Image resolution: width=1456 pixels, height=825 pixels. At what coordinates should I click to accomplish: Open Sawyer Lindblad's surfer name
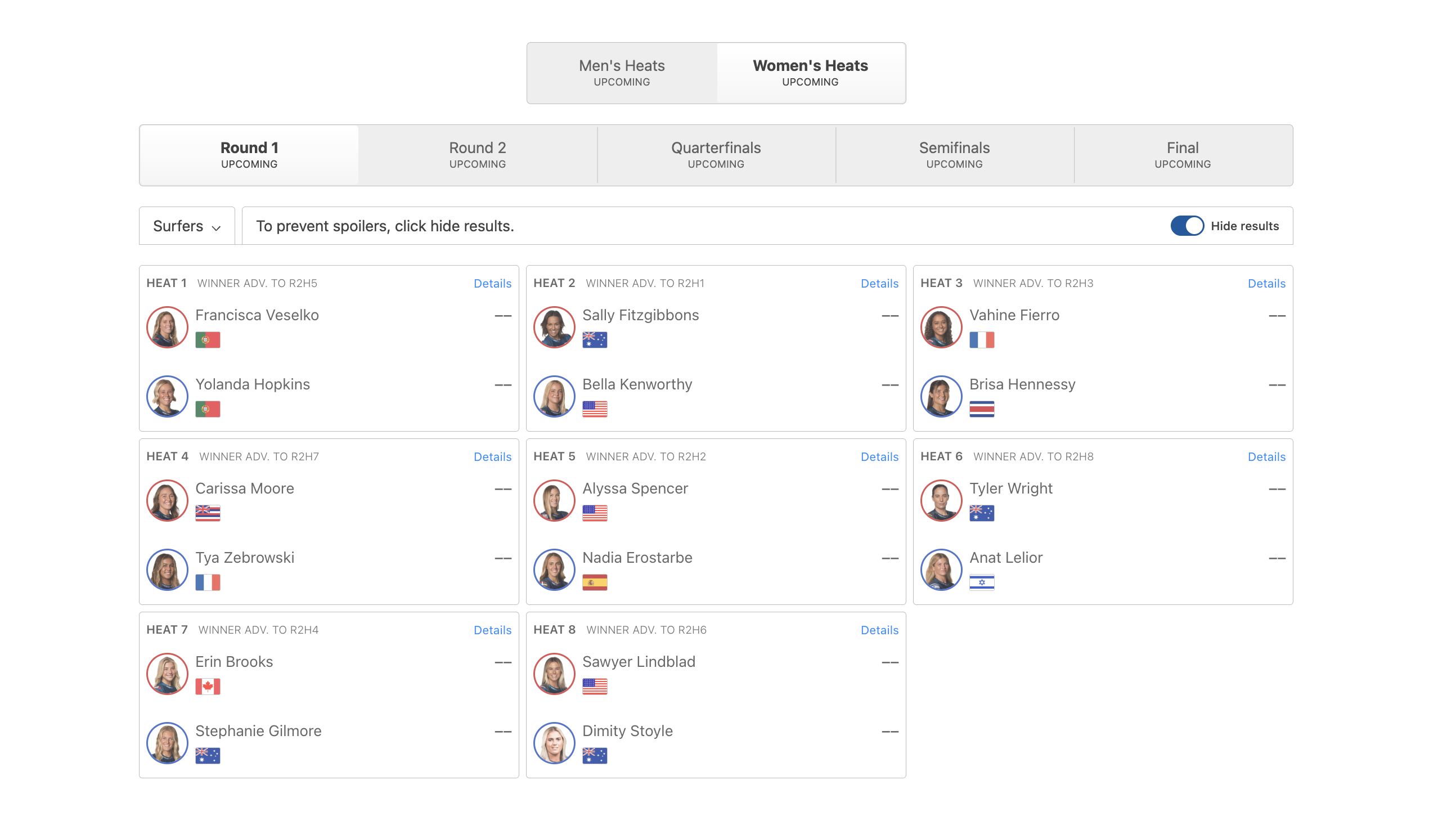click(x=638, y=662)
